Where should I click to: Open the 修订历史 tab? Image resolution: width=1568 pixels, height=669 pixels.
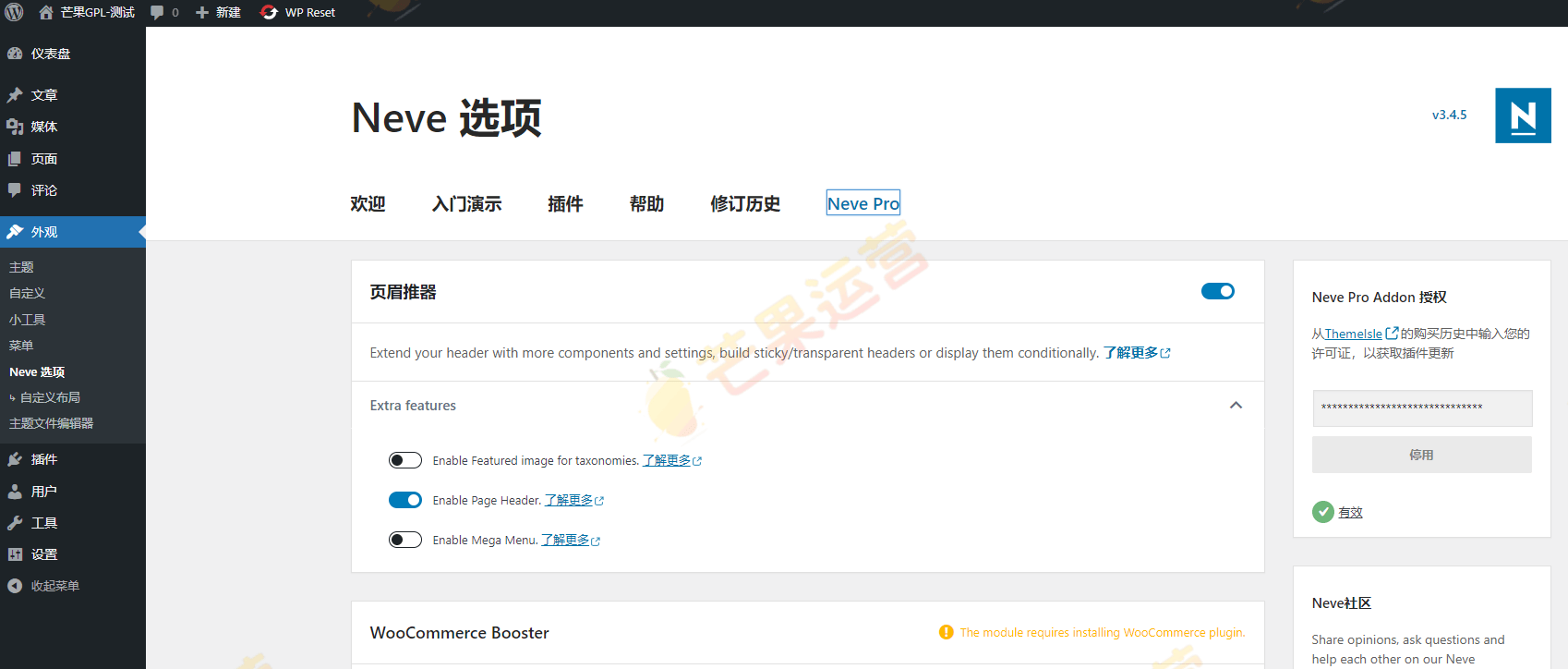coord(745,203)
